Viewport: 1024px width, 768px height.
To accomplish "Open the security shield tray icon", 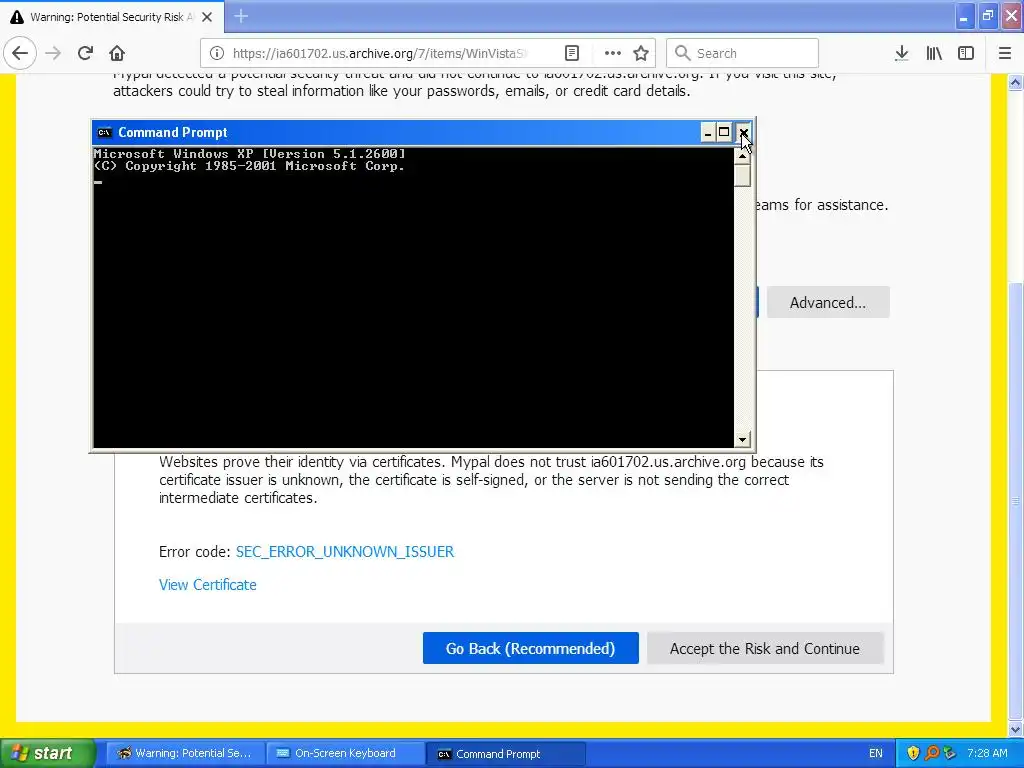I will (x=913, y=753).
